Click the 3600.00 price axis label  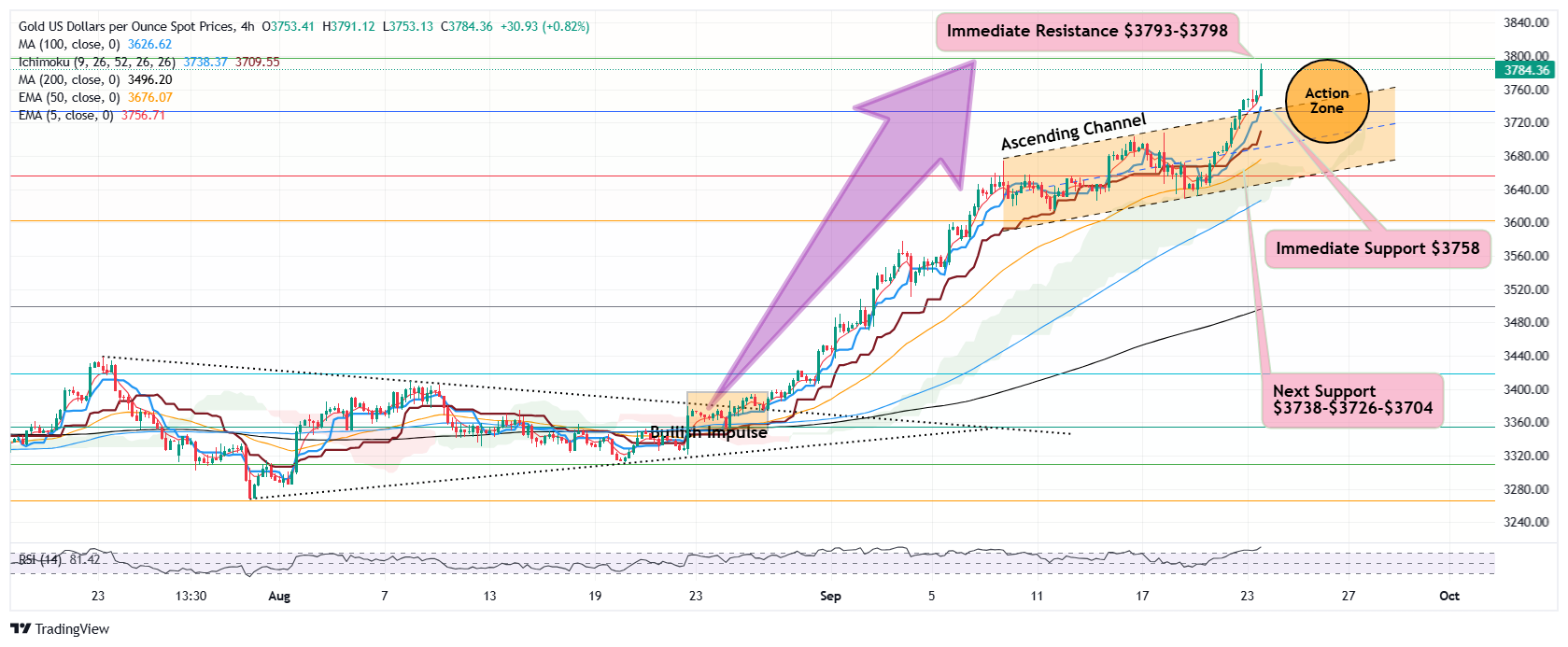pyautogui.click(x=1526, y=222)
